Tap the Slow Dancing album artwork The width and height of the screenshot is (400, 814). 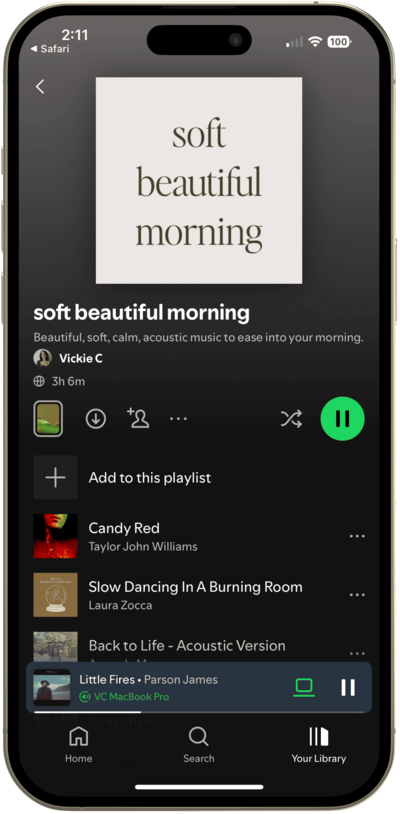point(56,595)
